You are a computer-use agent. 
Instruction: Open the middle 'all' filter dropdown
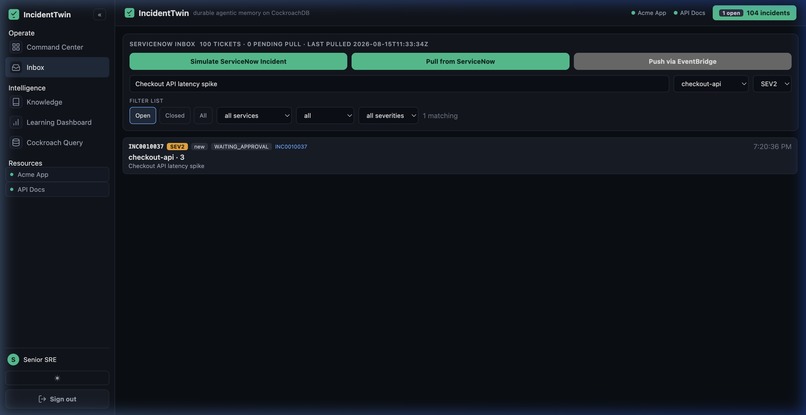[325, 116]
